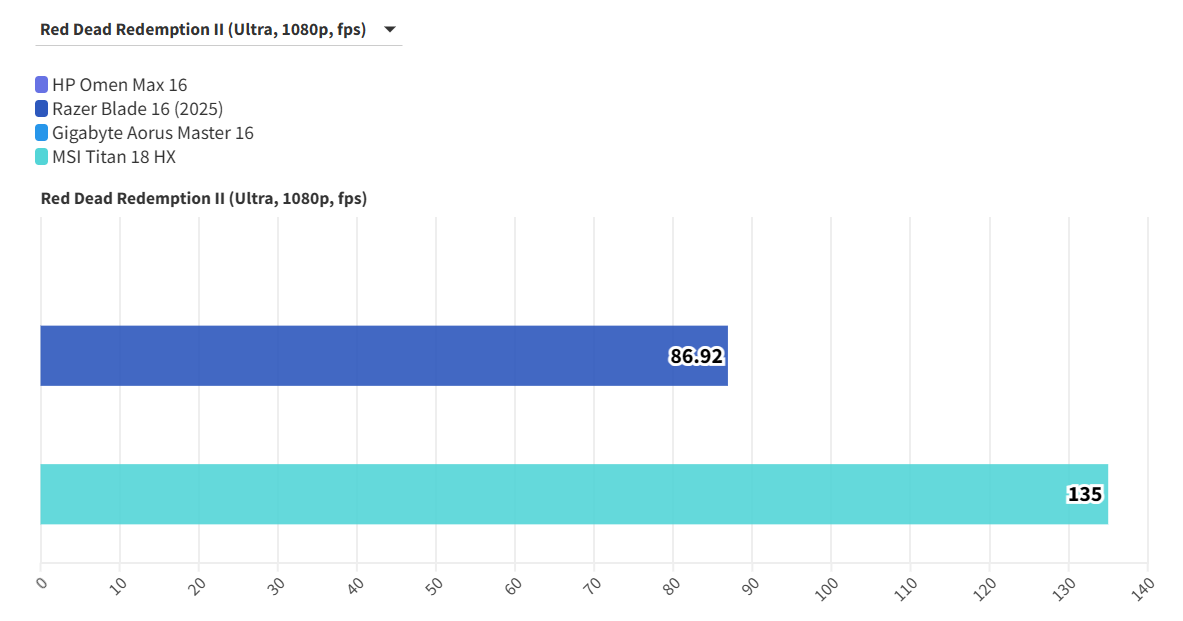This screenshot has width=1183, height=621.
Task: Toggle the MSI Titan 18 HX legend label
Action: [x=114, y=157]
